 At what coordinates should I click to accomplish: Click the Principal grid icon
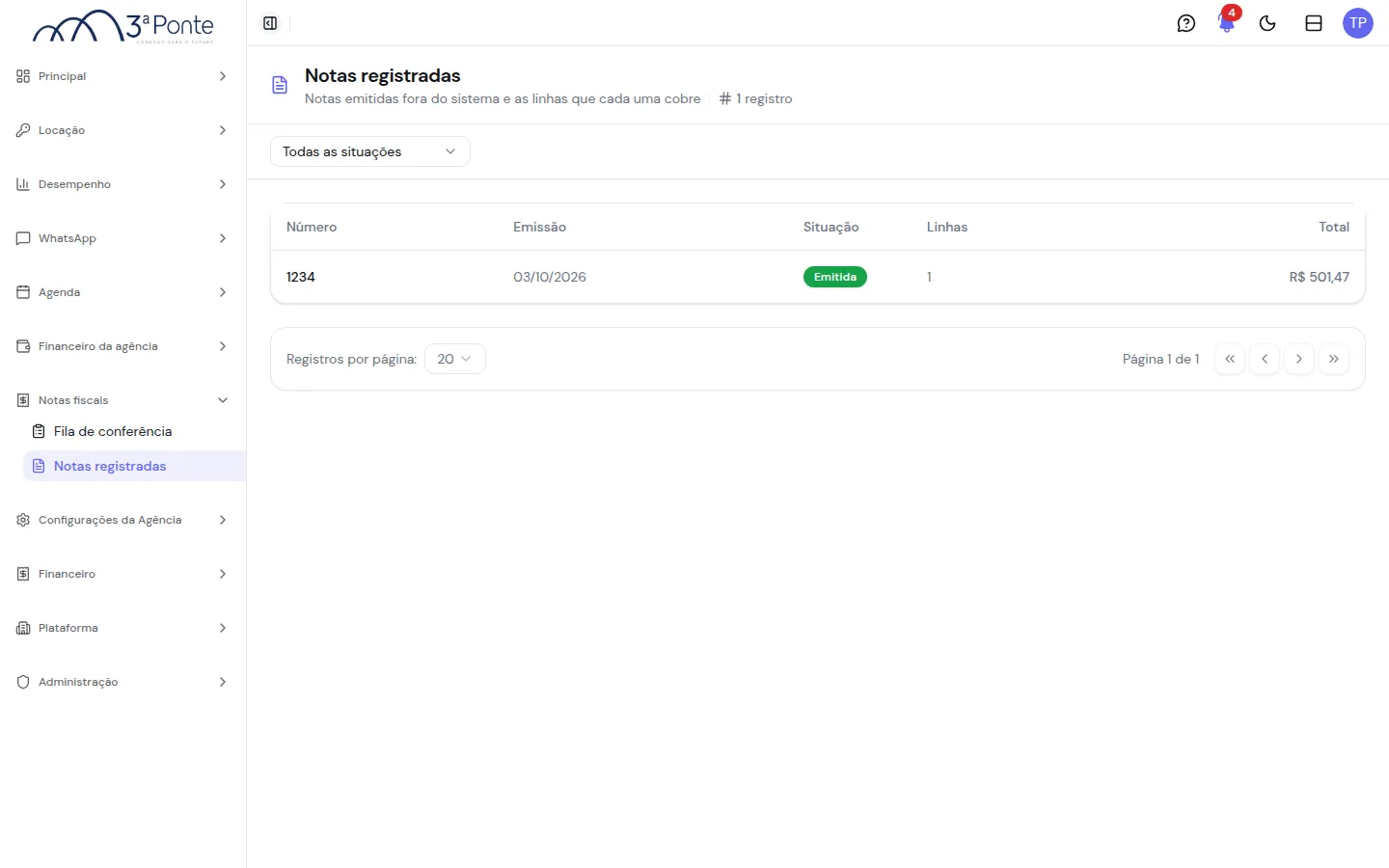point(23,76)
